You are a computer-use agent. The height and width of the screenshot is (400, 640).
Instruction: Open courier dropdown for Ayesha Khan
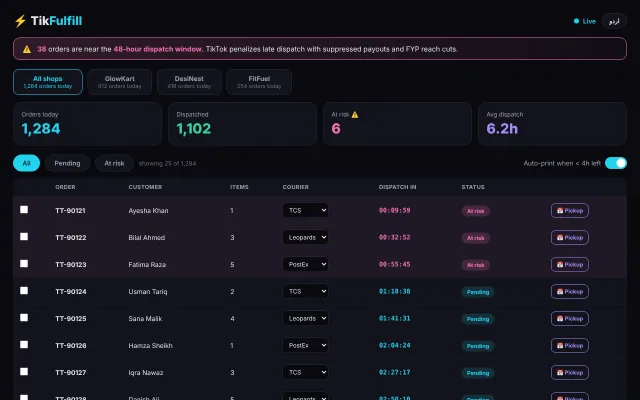point(305,210)
